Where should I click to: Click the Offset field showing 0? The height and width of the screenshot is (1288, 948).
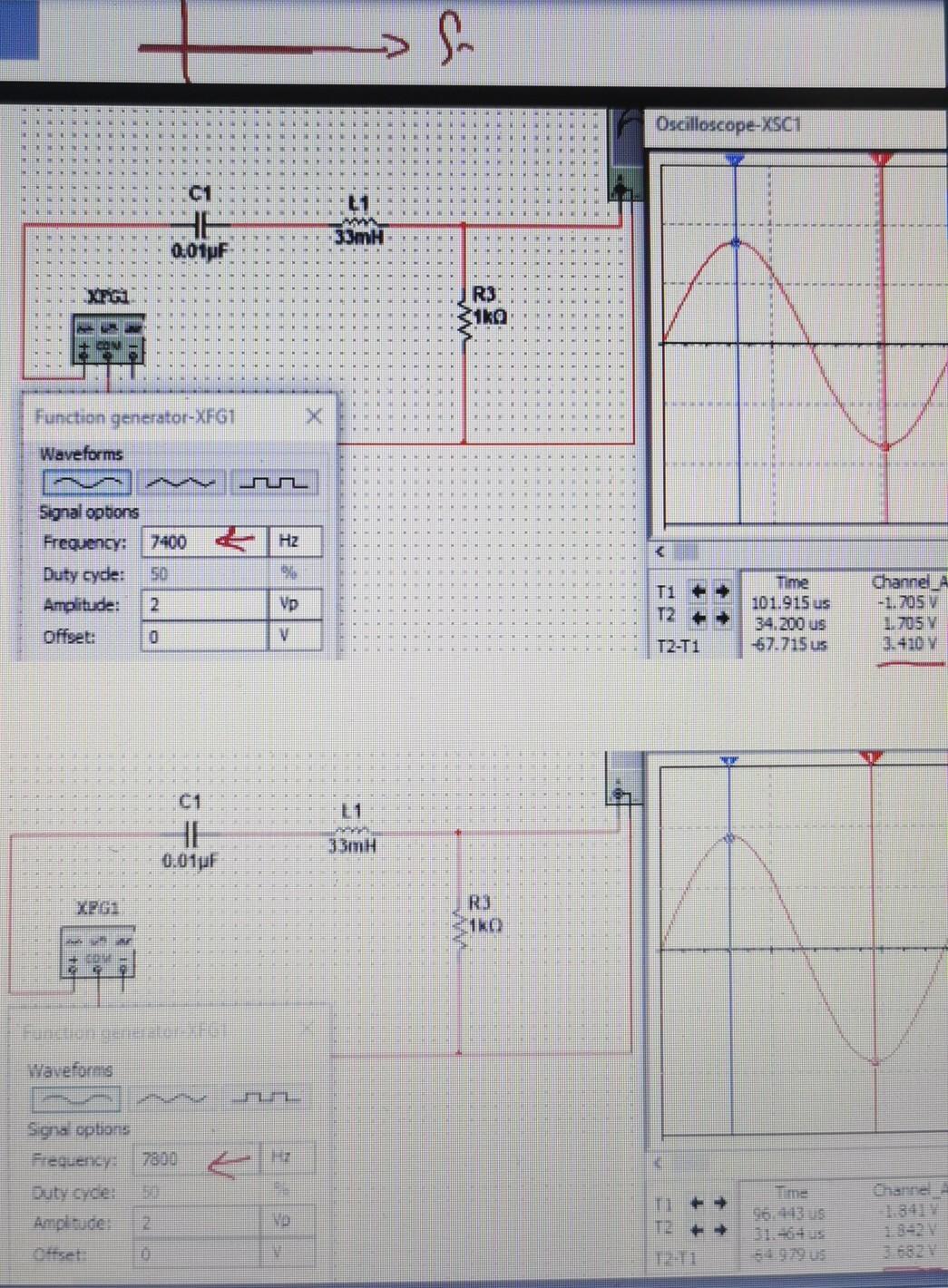pos(204,636)
